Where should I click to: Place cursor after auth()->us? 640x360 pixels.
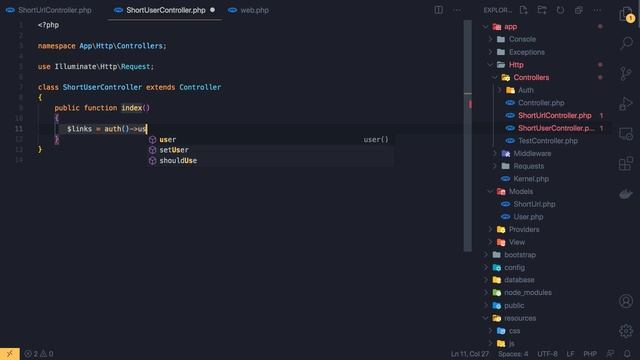[146, 129]
